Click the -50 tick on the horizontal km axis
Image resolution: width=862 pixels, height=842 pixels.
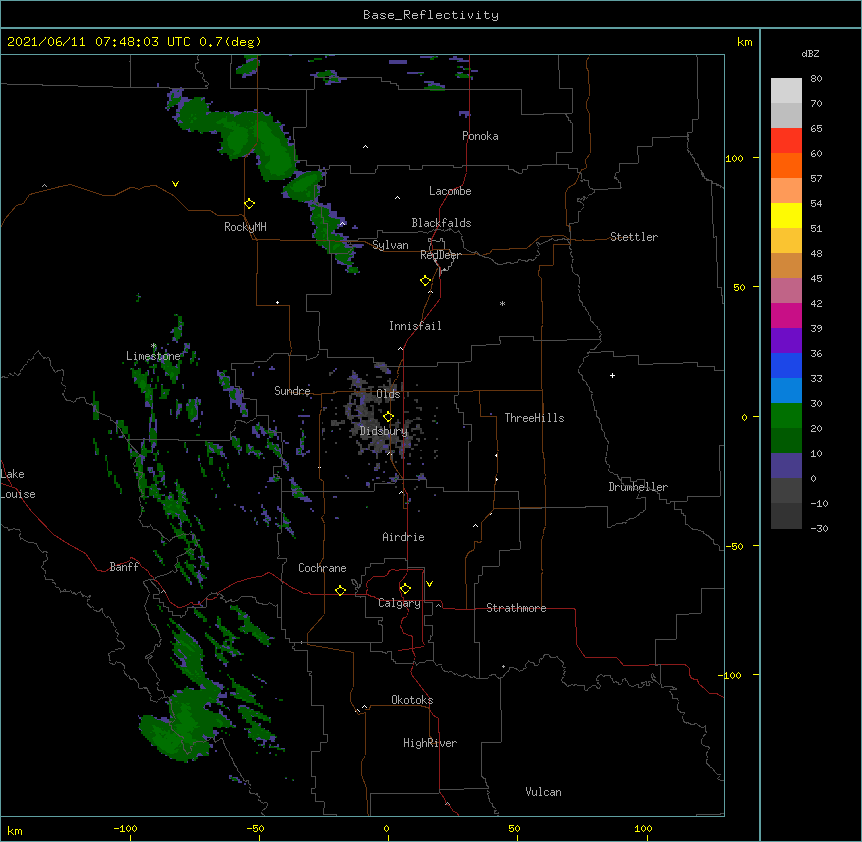pos(255,828)
